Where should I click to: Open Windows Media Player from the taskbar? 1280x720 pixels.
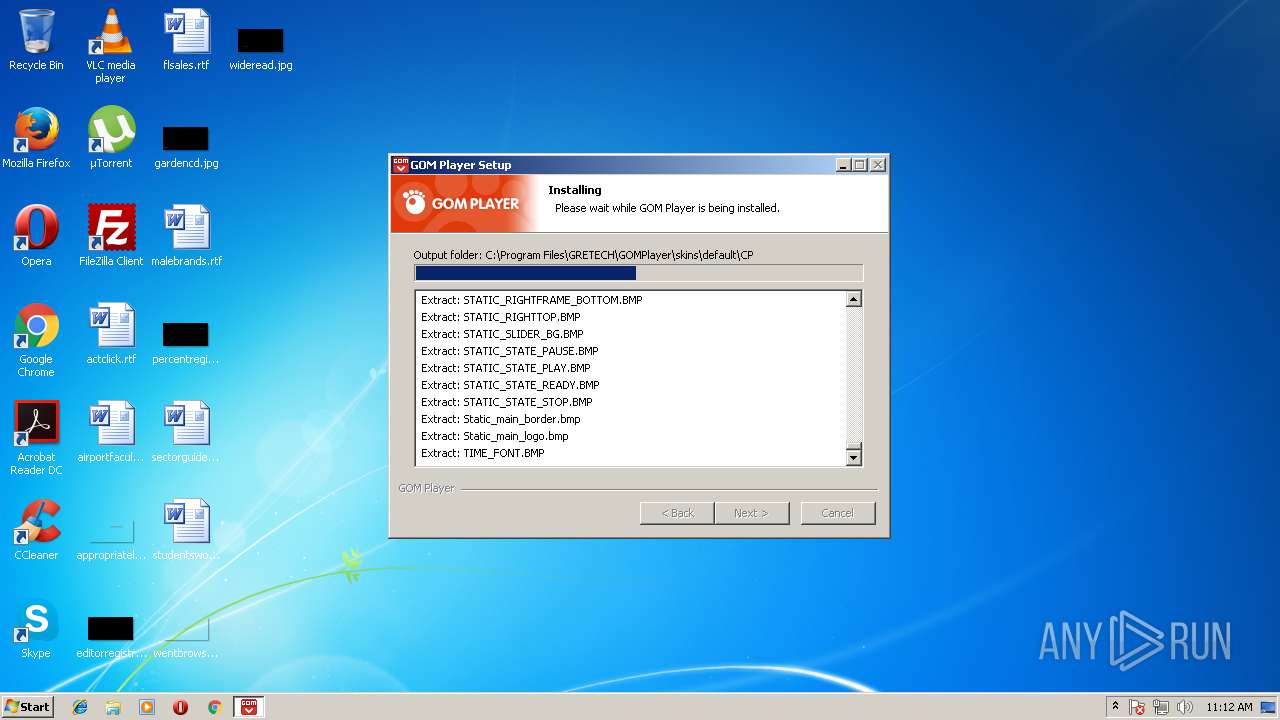pos(147,707)
